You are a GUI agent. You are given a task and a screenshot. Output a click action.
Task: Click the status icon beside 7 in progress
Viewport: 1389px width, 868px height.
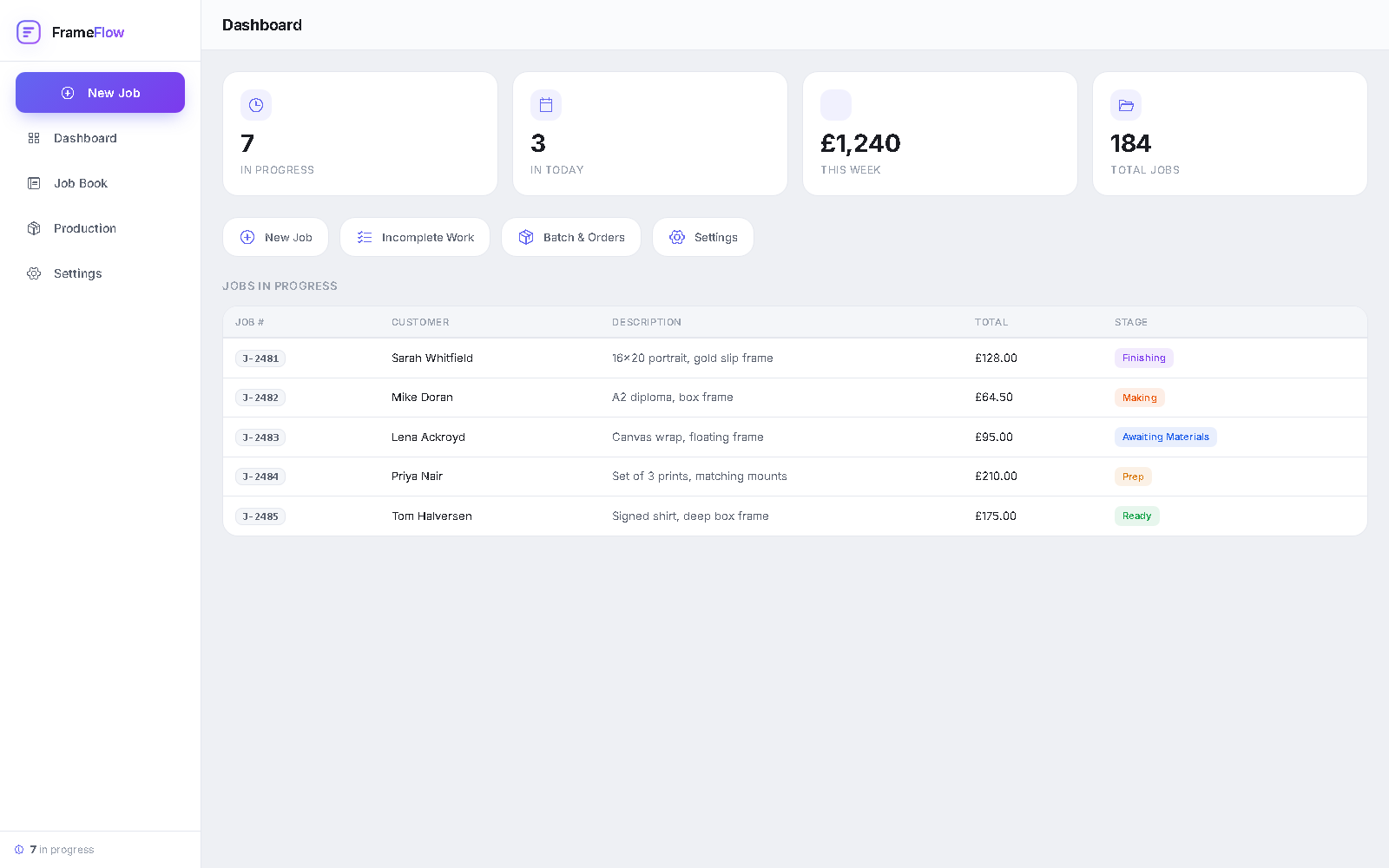point(19,850)
